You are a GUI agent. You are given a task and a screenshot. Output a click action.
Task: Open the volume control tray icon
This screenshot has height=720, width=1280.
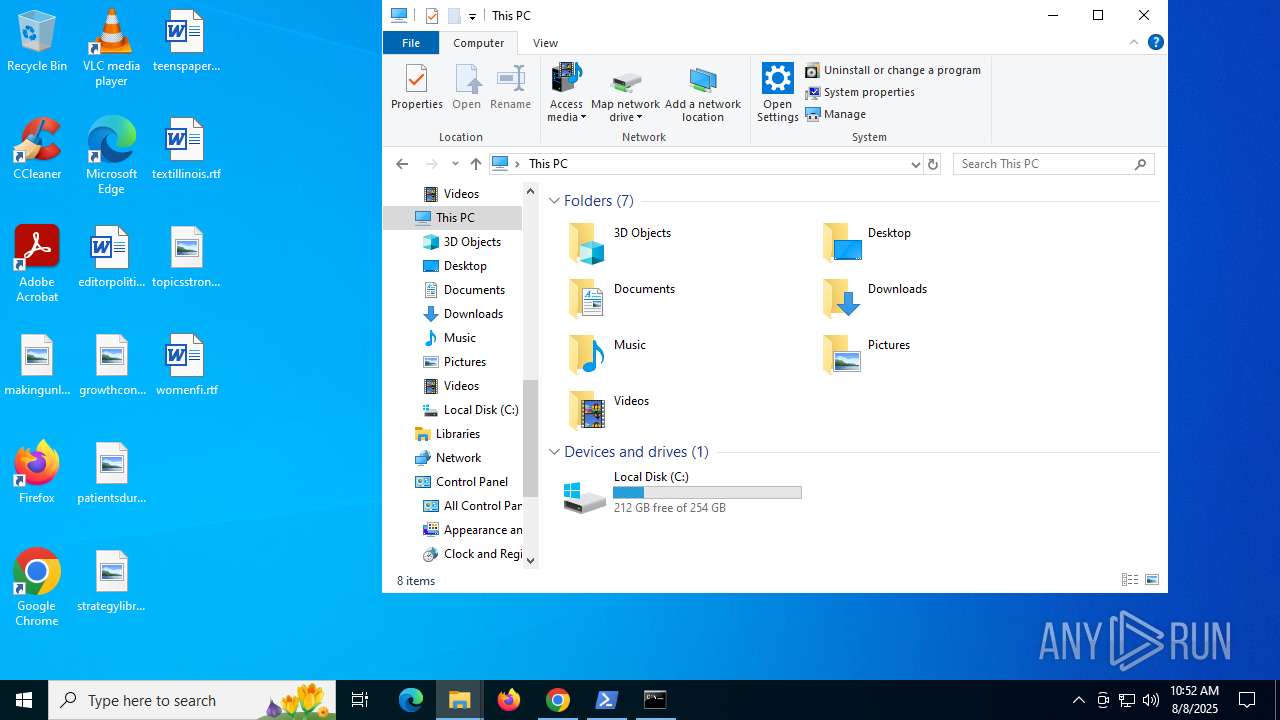(x=1151, y=700)
